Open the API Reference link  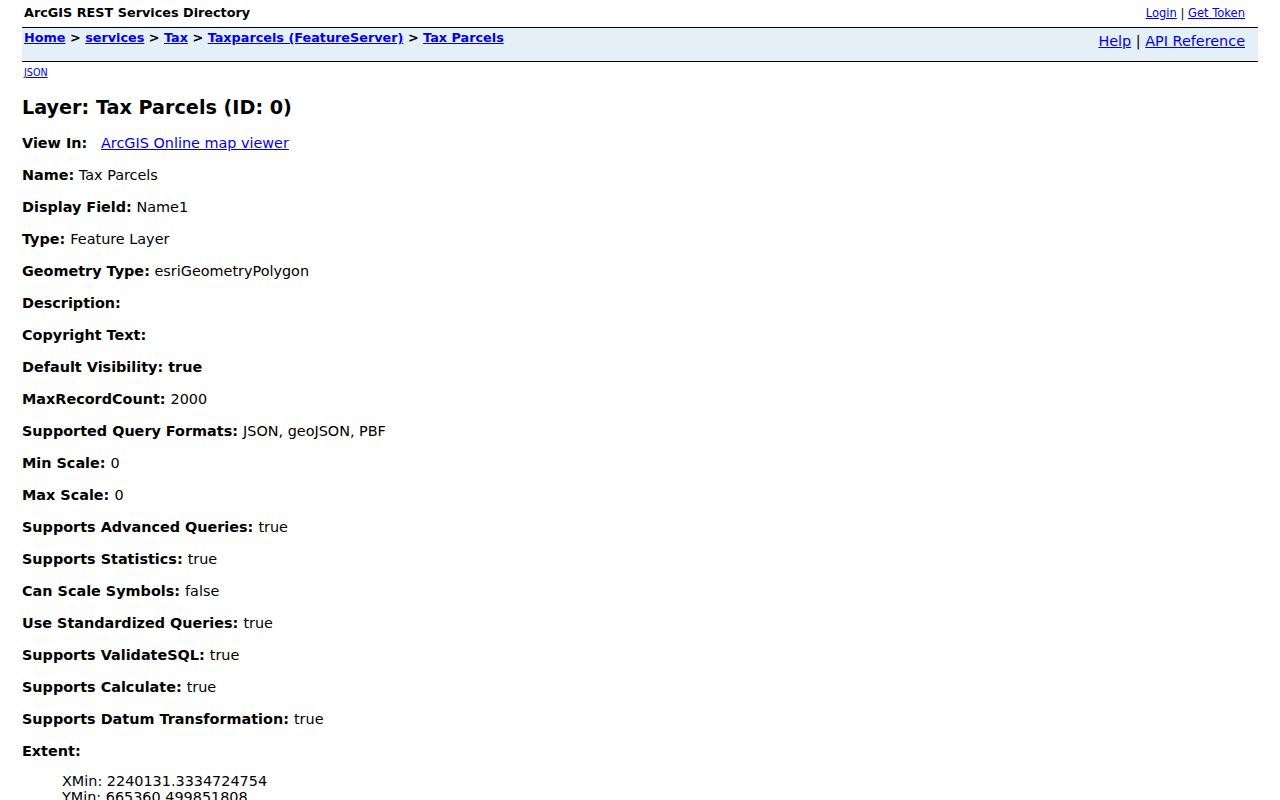tap(1195, 41)
